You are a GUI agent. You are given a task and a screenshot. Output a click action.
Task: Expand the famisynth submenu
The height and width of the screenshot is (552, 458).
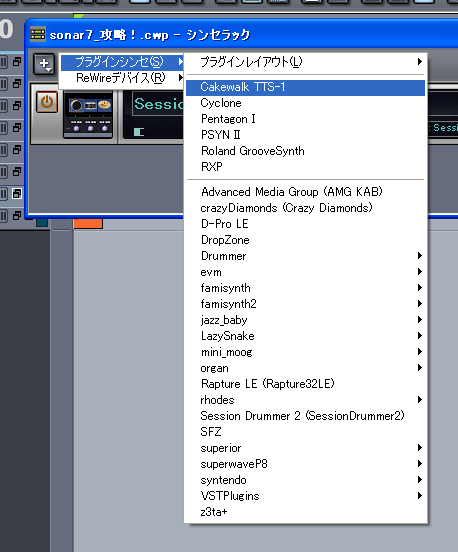306,288
